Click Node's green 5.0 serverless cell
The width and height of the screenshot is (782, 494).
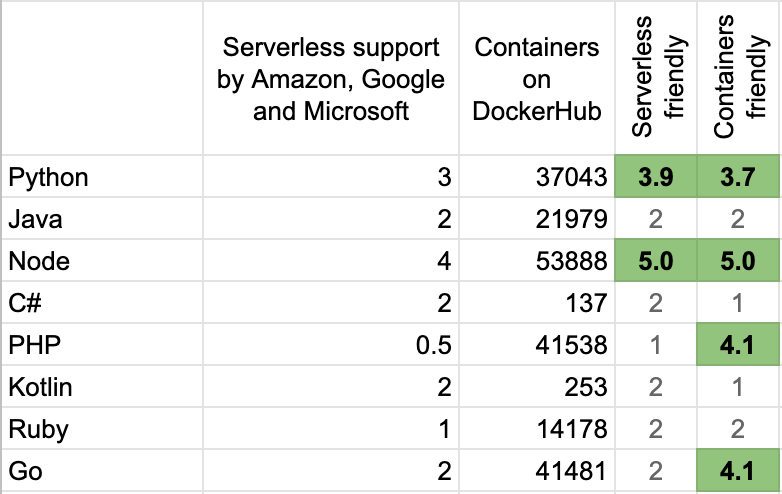tap(657, 262)
